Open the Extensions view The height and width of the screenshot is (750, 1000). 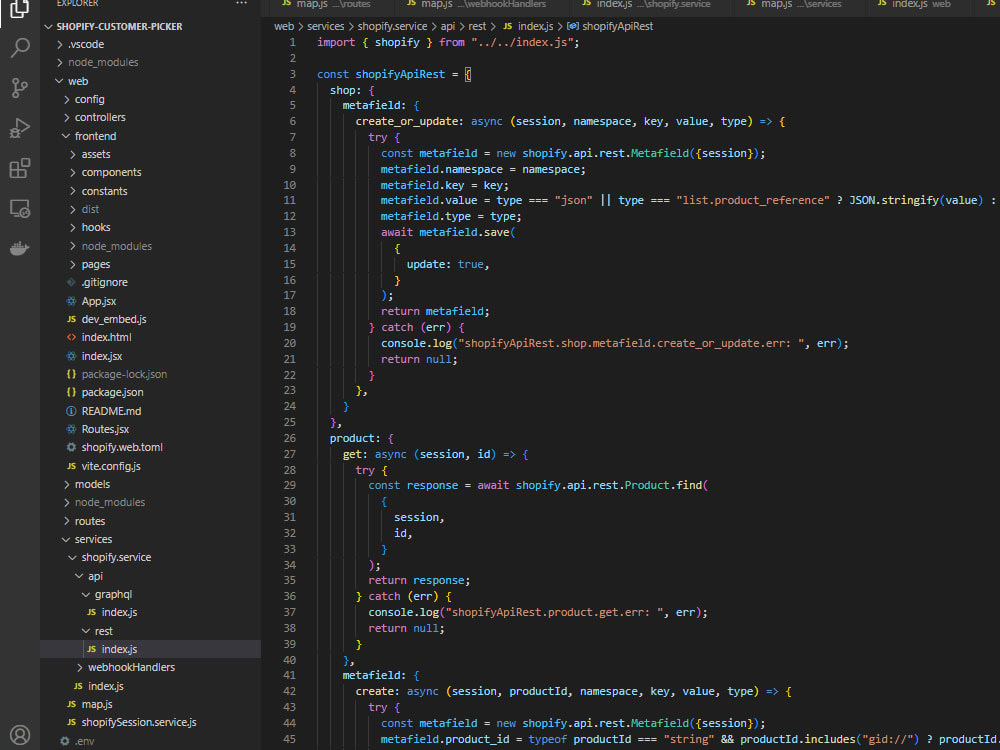[19, 168]
